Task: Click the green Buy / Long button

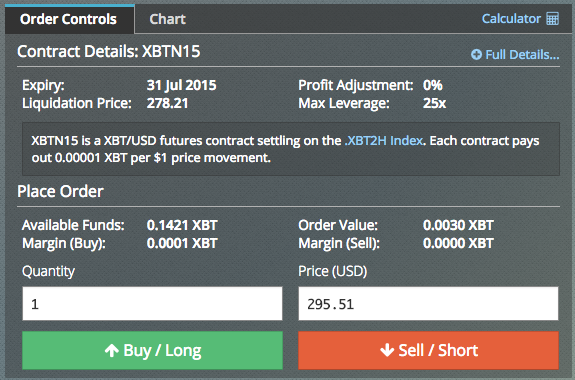Action: click(x=152, y=350)
